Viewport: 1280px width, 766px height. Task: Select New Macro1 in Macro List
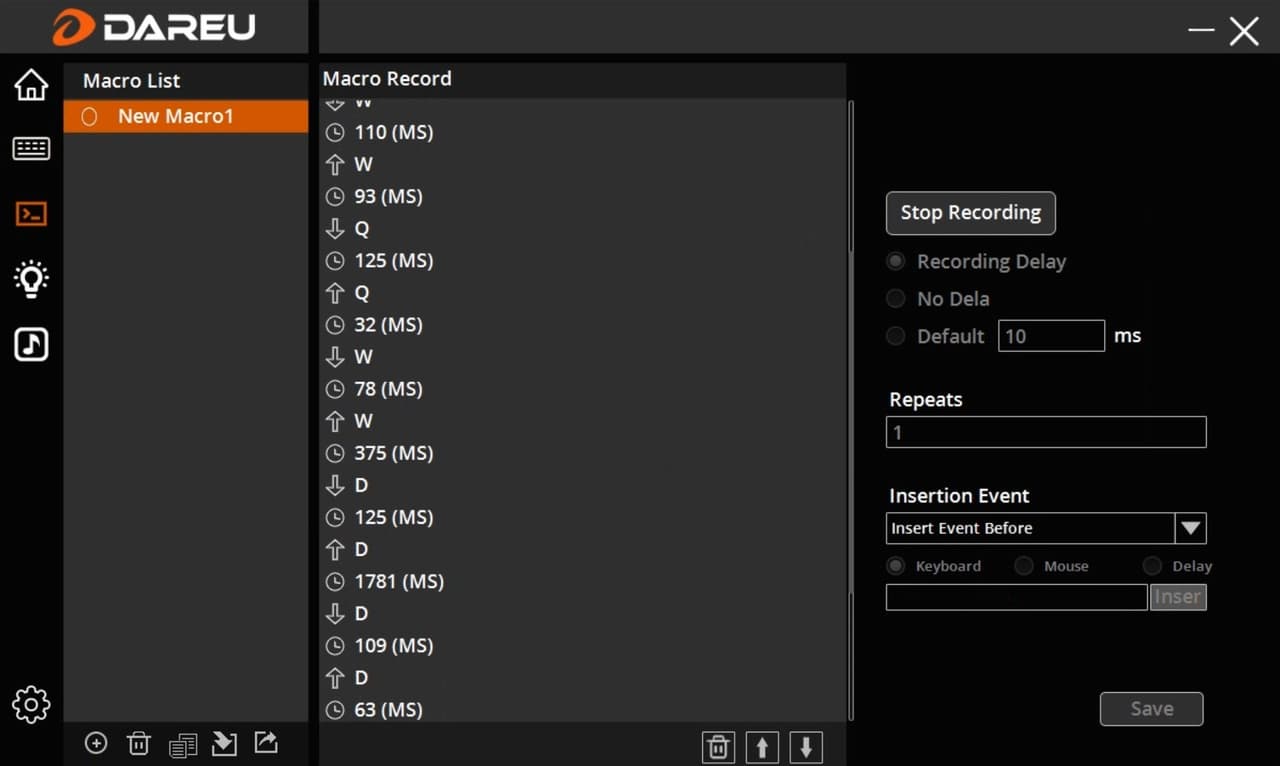coord(176,116)
